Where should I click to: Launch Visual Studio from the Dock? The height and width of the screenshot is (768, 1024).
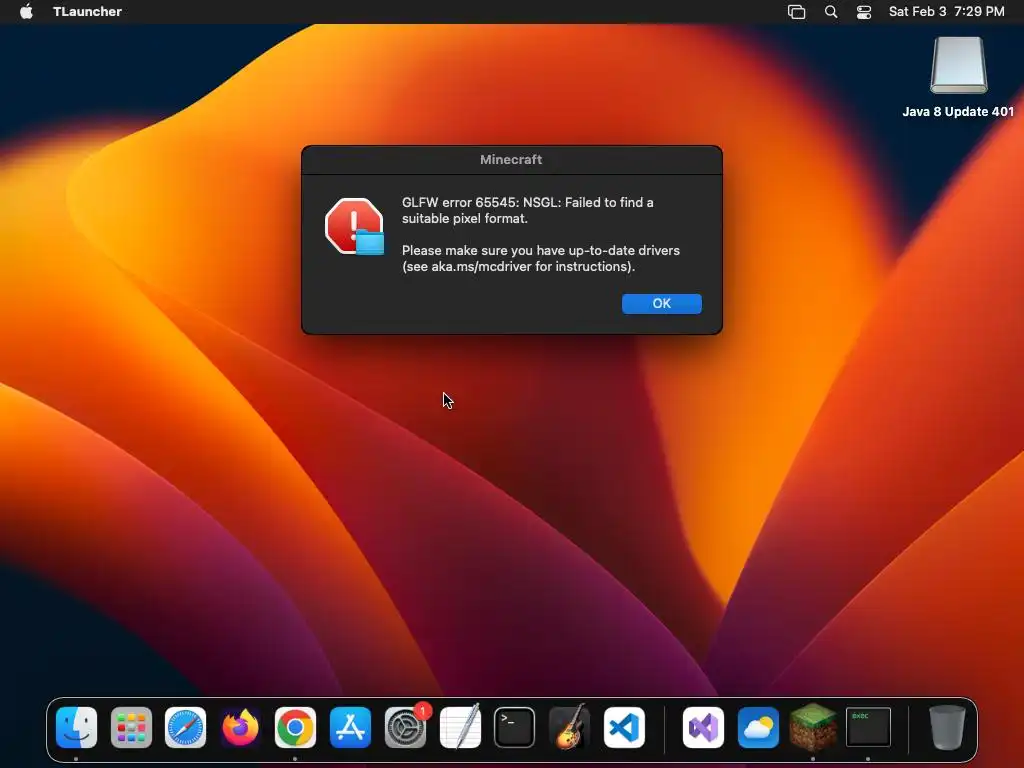coord(703,728)
